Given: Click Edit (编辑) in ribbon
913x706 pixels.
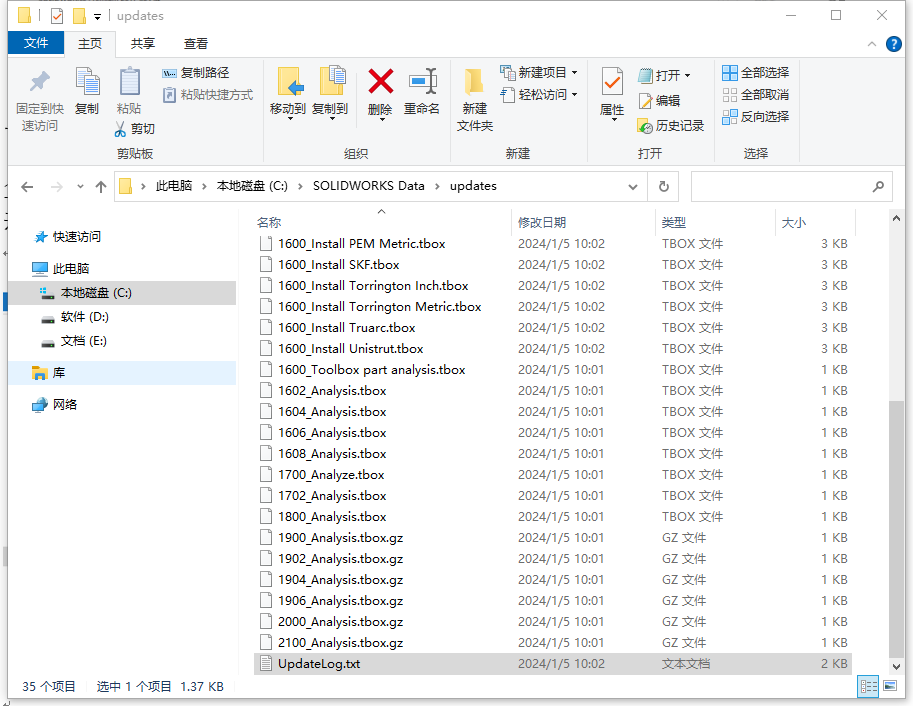Looking at the screenshot, I should click(659, 101).
